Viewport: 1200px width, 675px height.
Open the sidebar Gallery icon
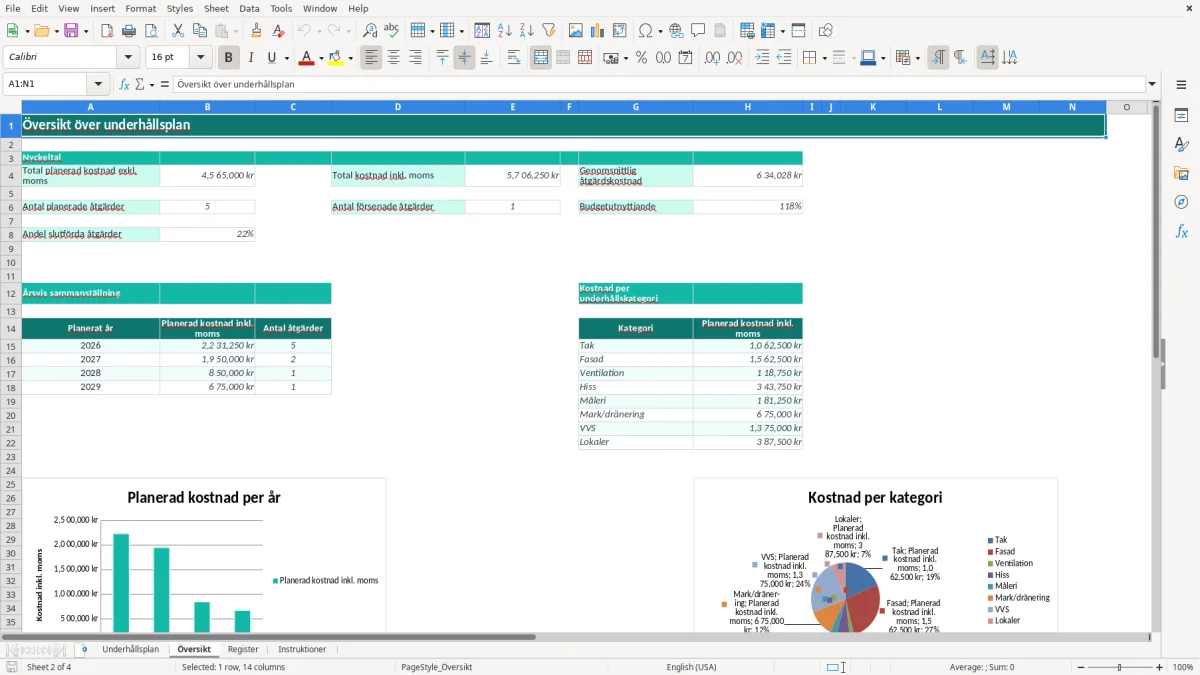tap(1181, 173)
